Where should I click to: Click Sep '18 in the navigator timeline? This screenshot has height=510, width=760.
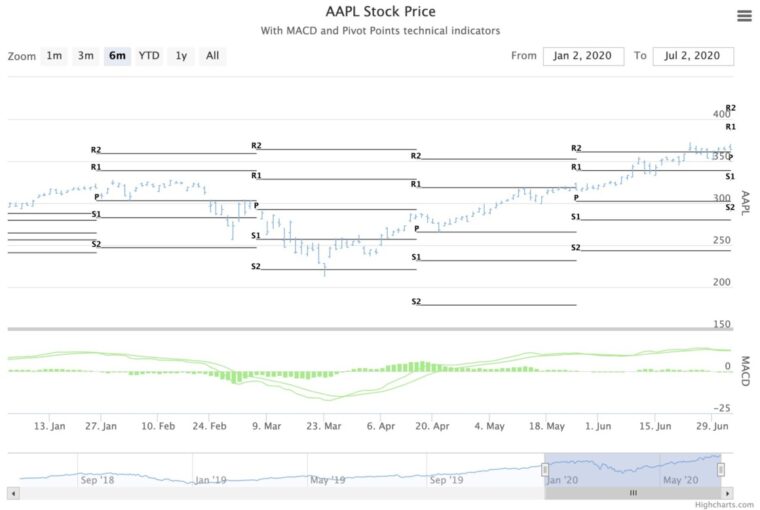[x=97, y=480]
